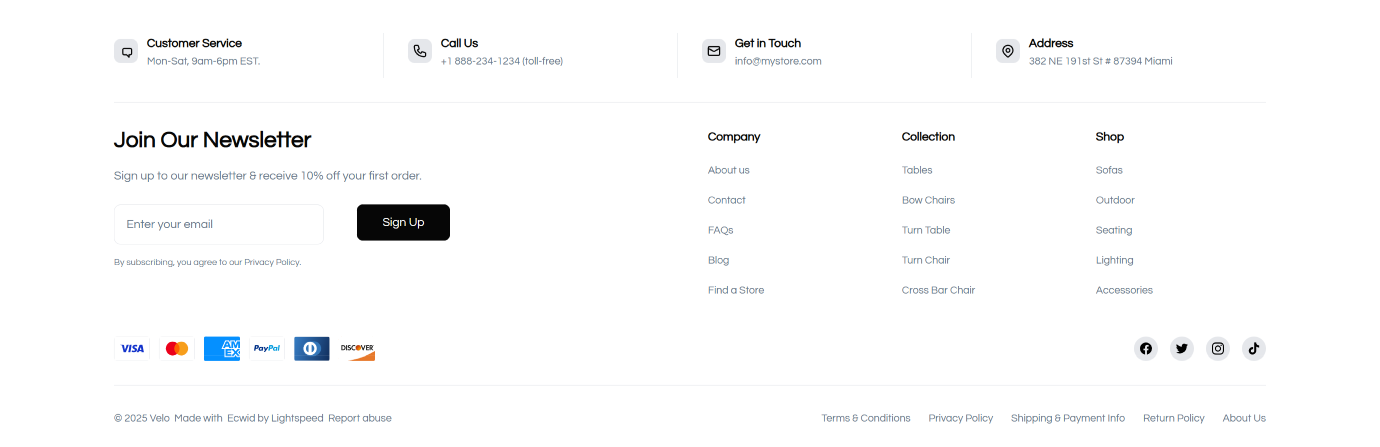Focus the Enter your email field
Image resolution: width=1380 pixels, height=447 pixels.
(219, 225)
